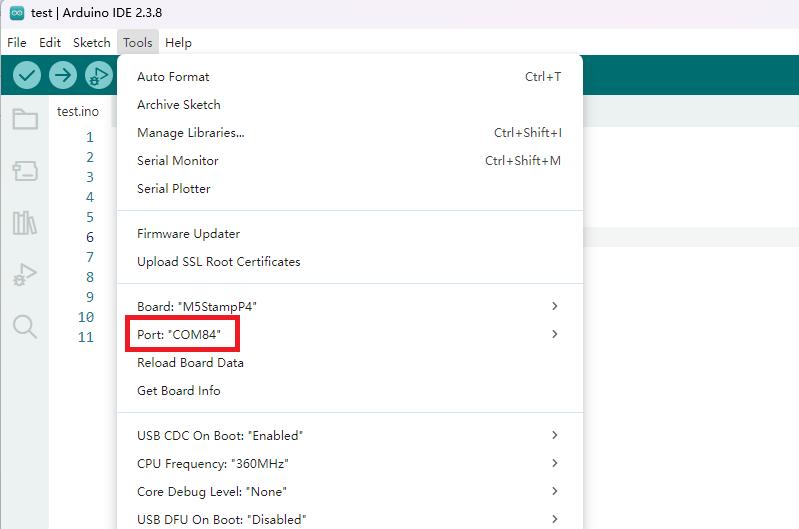The width and height of the screenshot is (799, 529).
Task: Open the Search magnifier in sidebar
Action: pyautogui.click(x=25, y=327)
